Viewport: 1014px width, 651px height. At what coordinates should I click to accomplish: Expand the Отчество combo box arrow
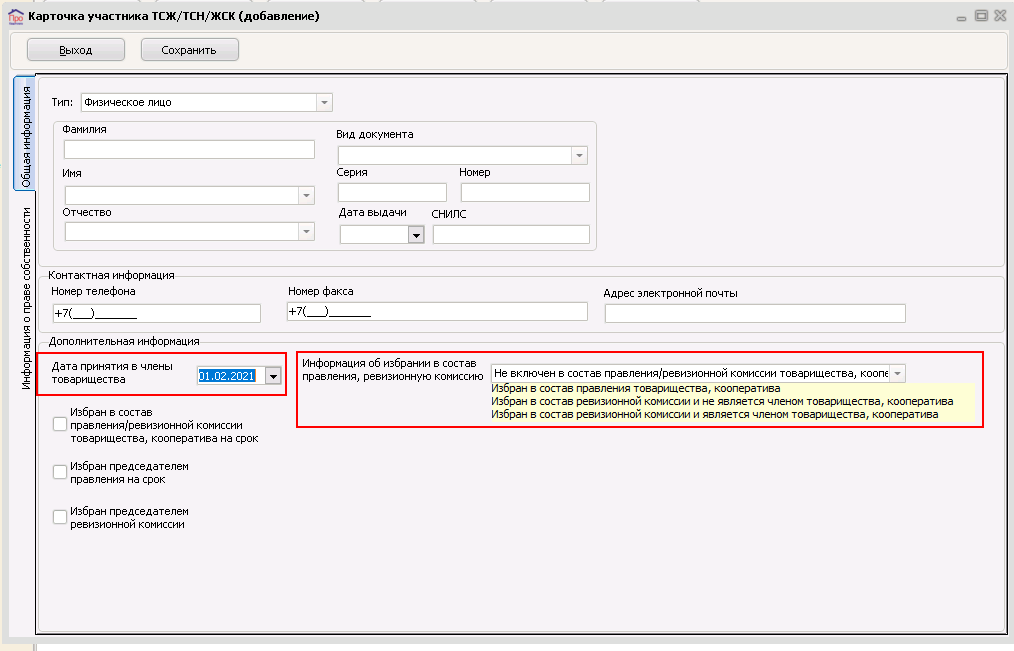click(307, 231)
